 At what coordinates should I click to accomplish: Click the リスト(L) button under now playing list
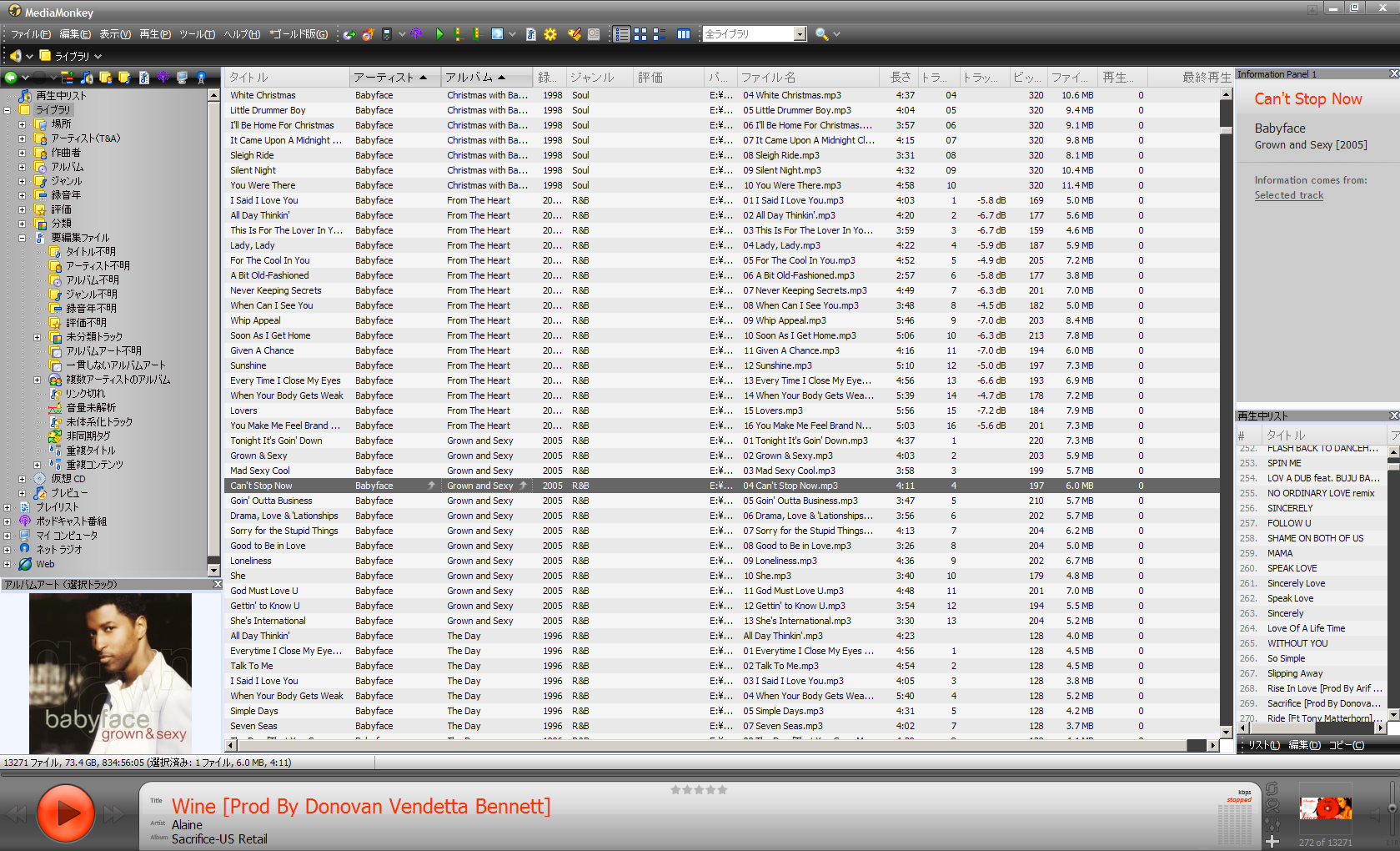coord(1263,745)
